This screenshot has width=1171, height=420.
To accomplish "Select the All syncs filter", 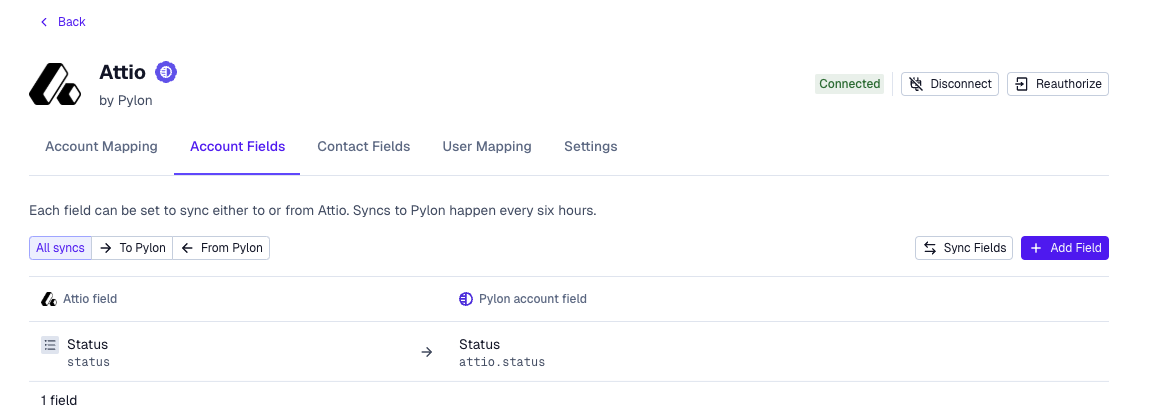I will (x=60, y=248).
